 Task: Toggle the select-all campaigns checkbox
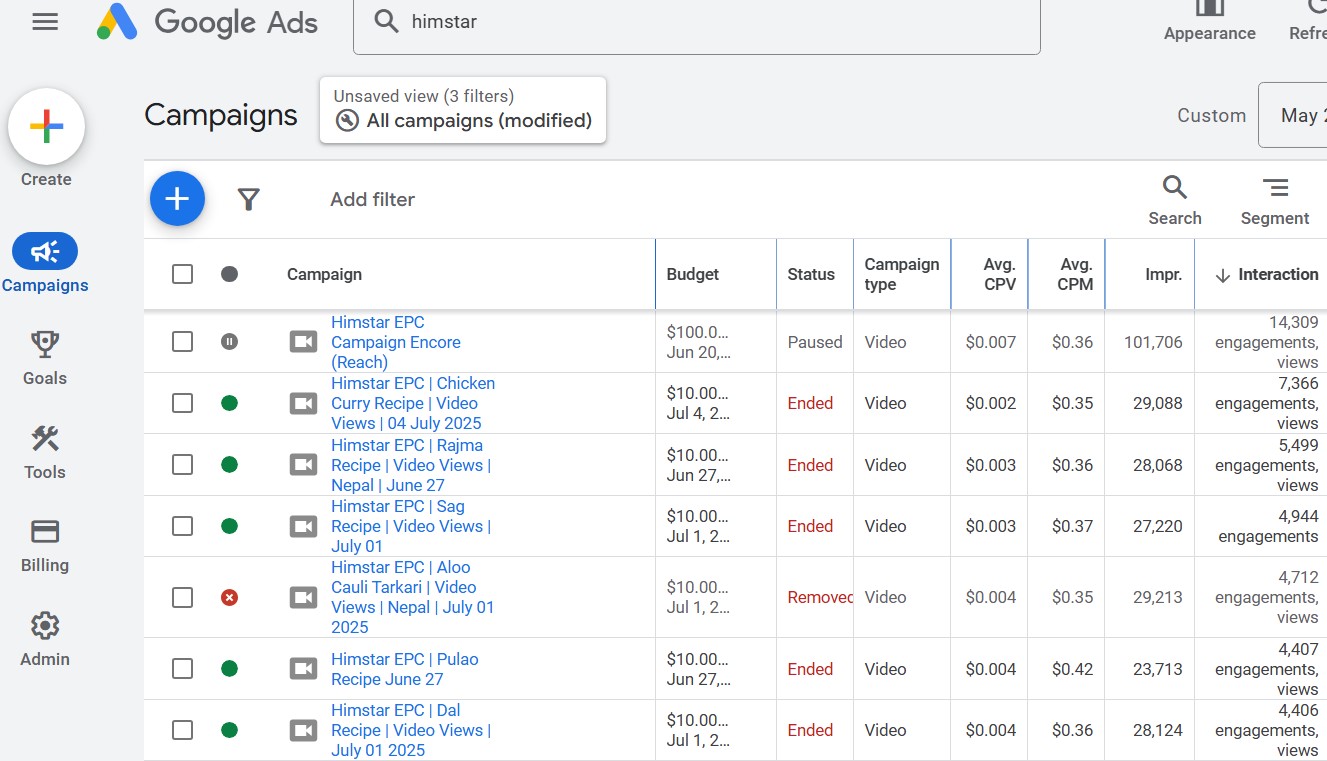(182, 274)
